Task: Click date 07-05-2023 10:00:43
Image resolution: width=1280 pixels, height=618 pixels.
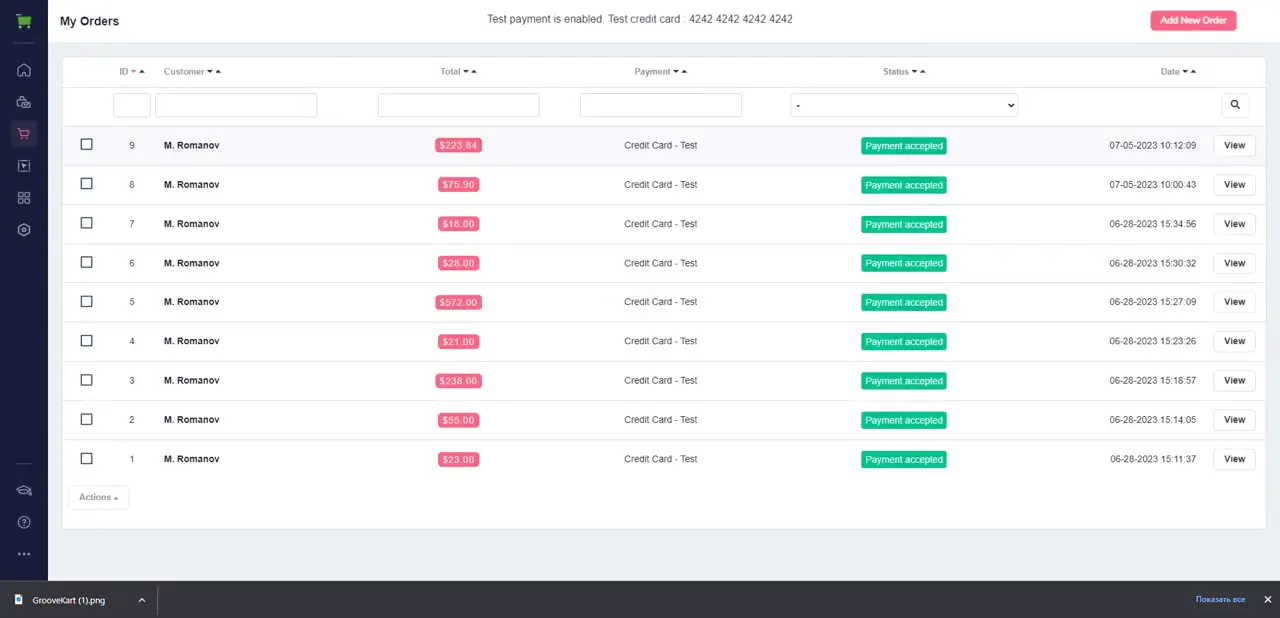Action: pyautogui.click(x=1153, y=185)
